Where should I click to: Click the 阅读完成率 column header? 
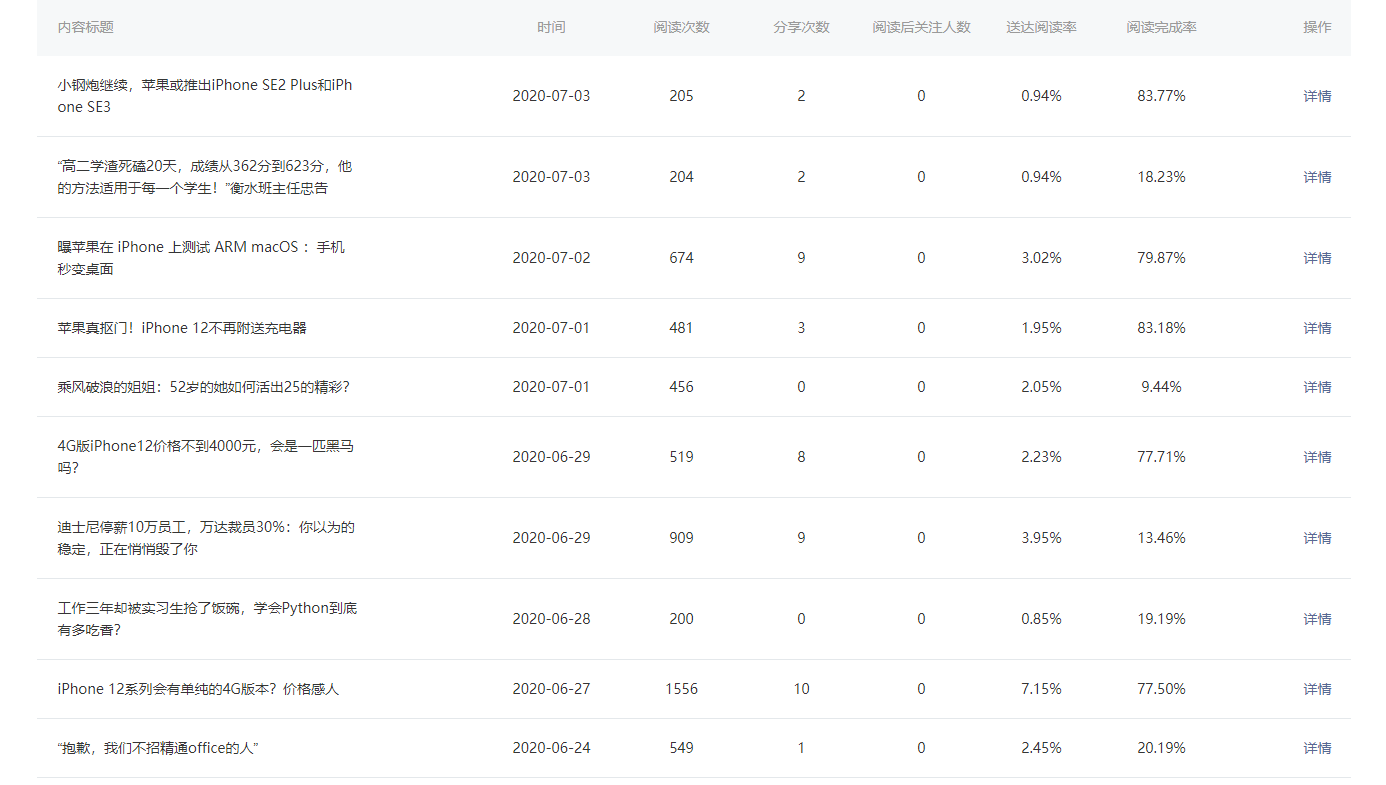[x=1161, y=27]
